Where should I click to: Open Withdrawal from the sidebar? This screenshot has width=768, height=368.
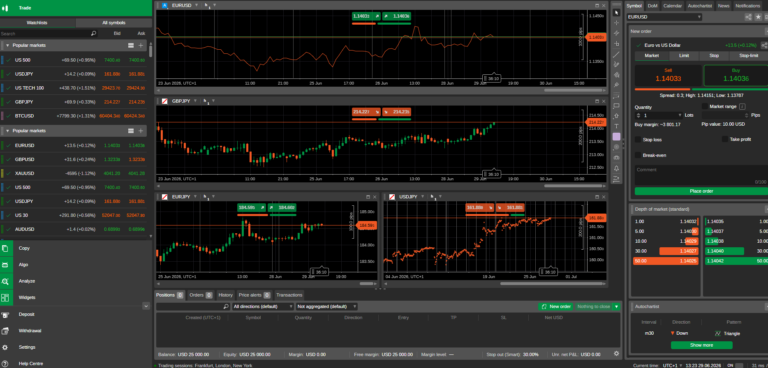pos(76,331)
